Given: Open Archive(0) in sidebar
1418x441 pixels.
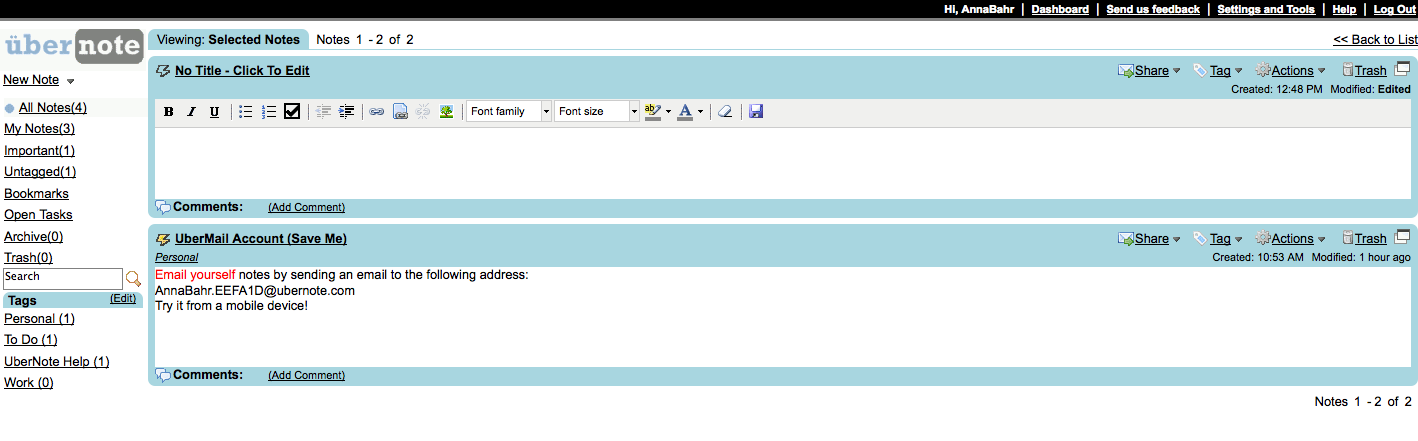Looking at the screenshot, I should [x=33, y=237].
